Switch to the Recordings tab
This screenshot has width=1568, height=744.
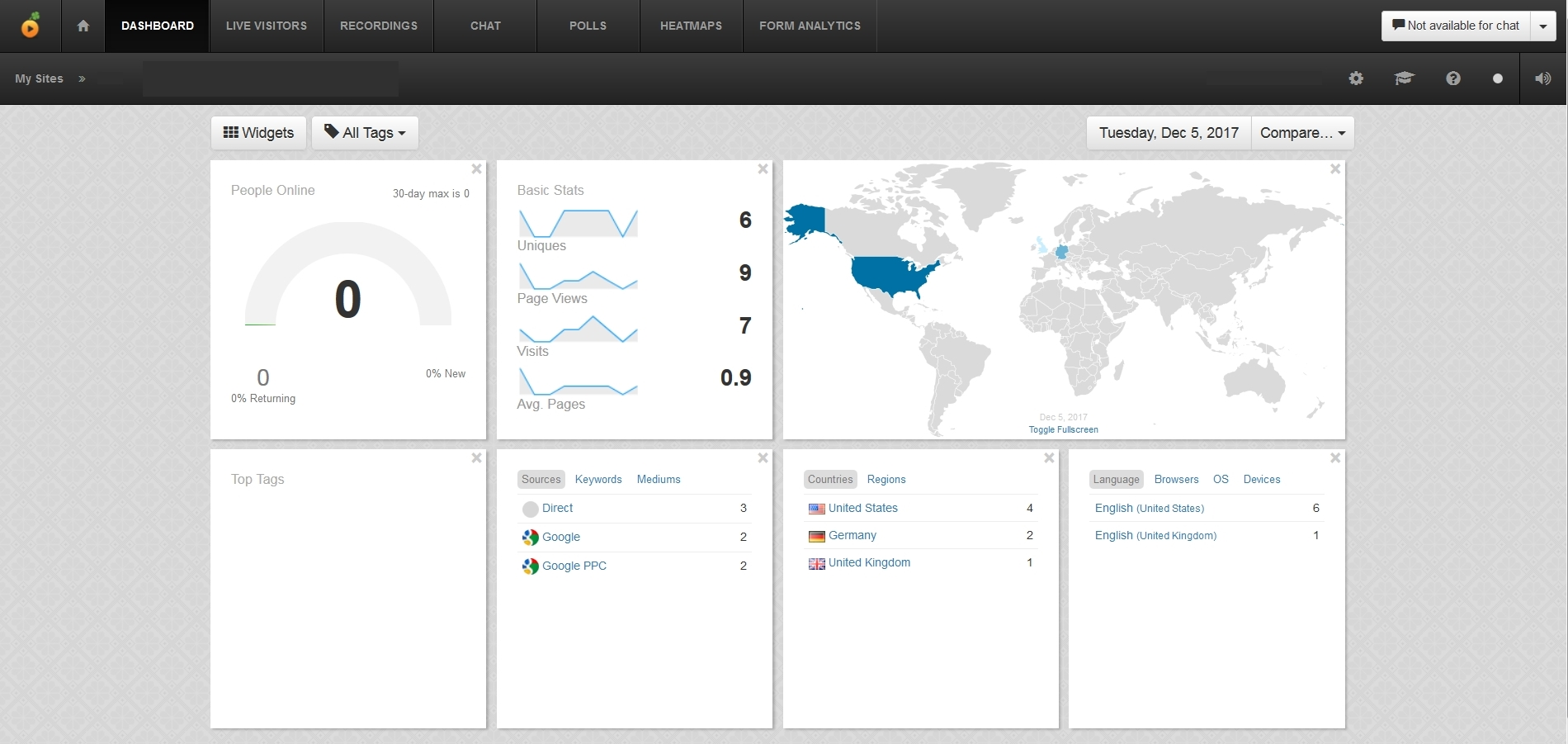click(379, 26)
